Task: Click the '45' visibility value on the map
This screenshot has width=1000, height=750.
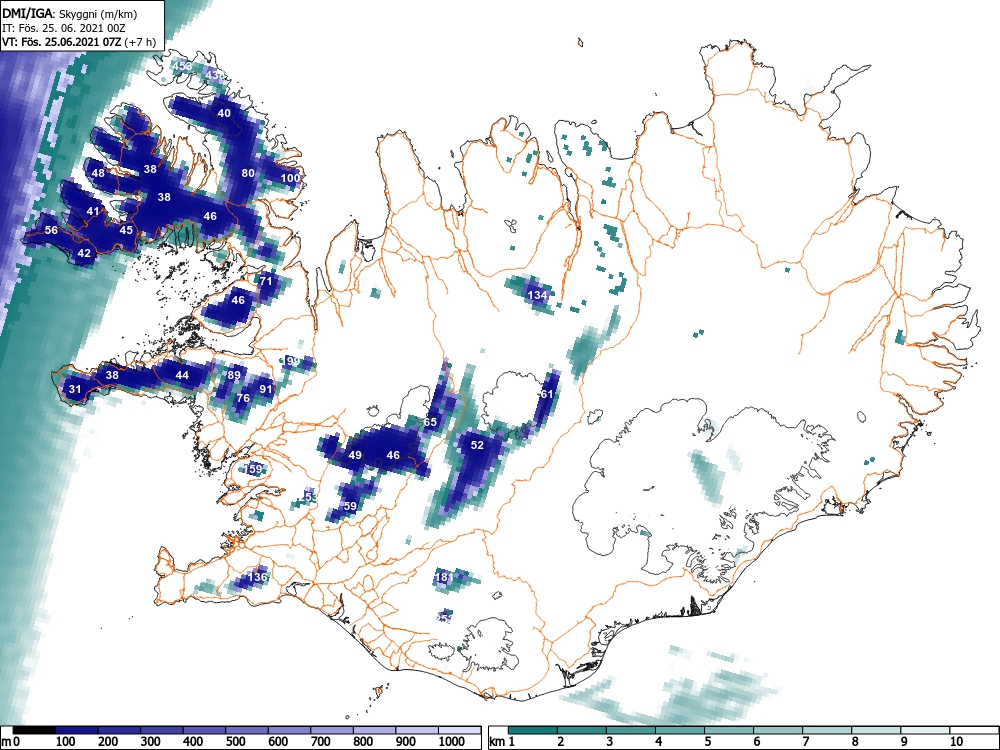Action: point(126,230)
